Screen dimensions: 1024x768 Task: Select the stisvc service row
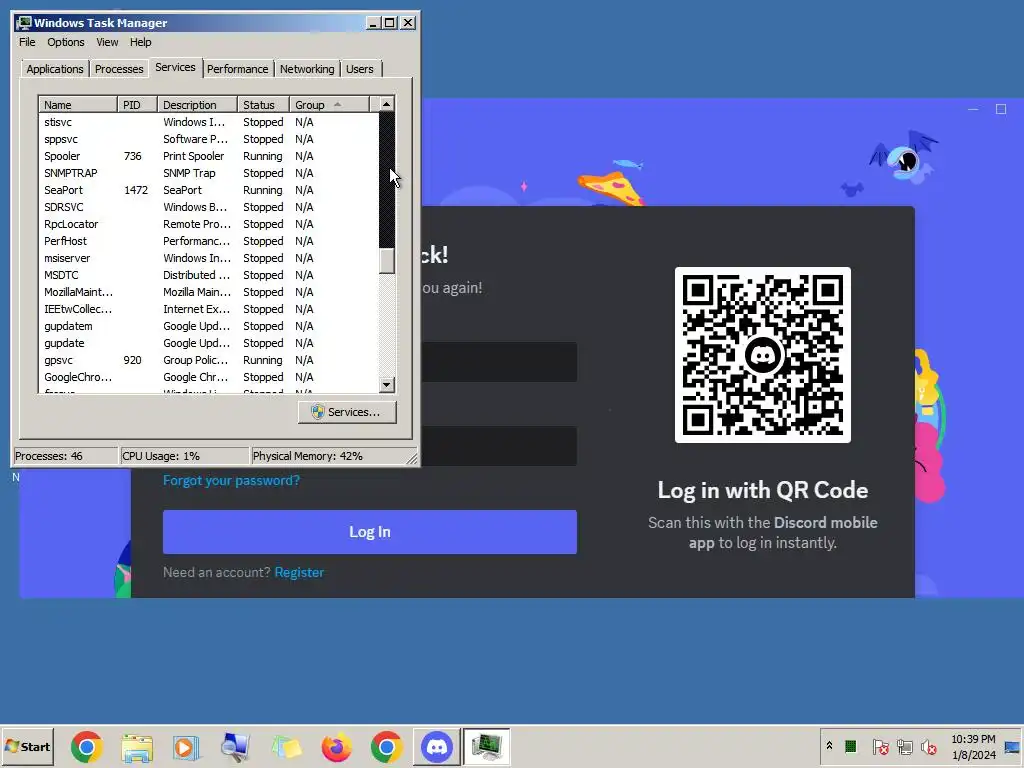208,122
